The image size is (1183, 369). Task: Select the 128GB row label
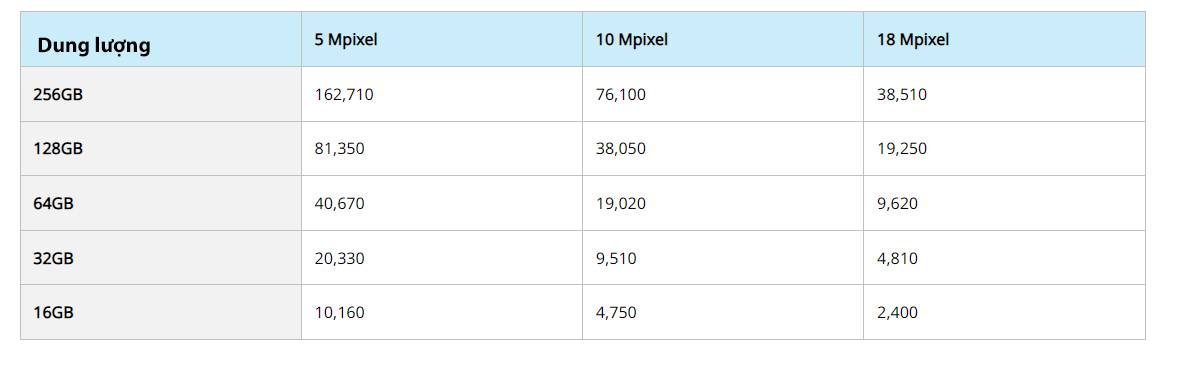click(x=161, y=149)
